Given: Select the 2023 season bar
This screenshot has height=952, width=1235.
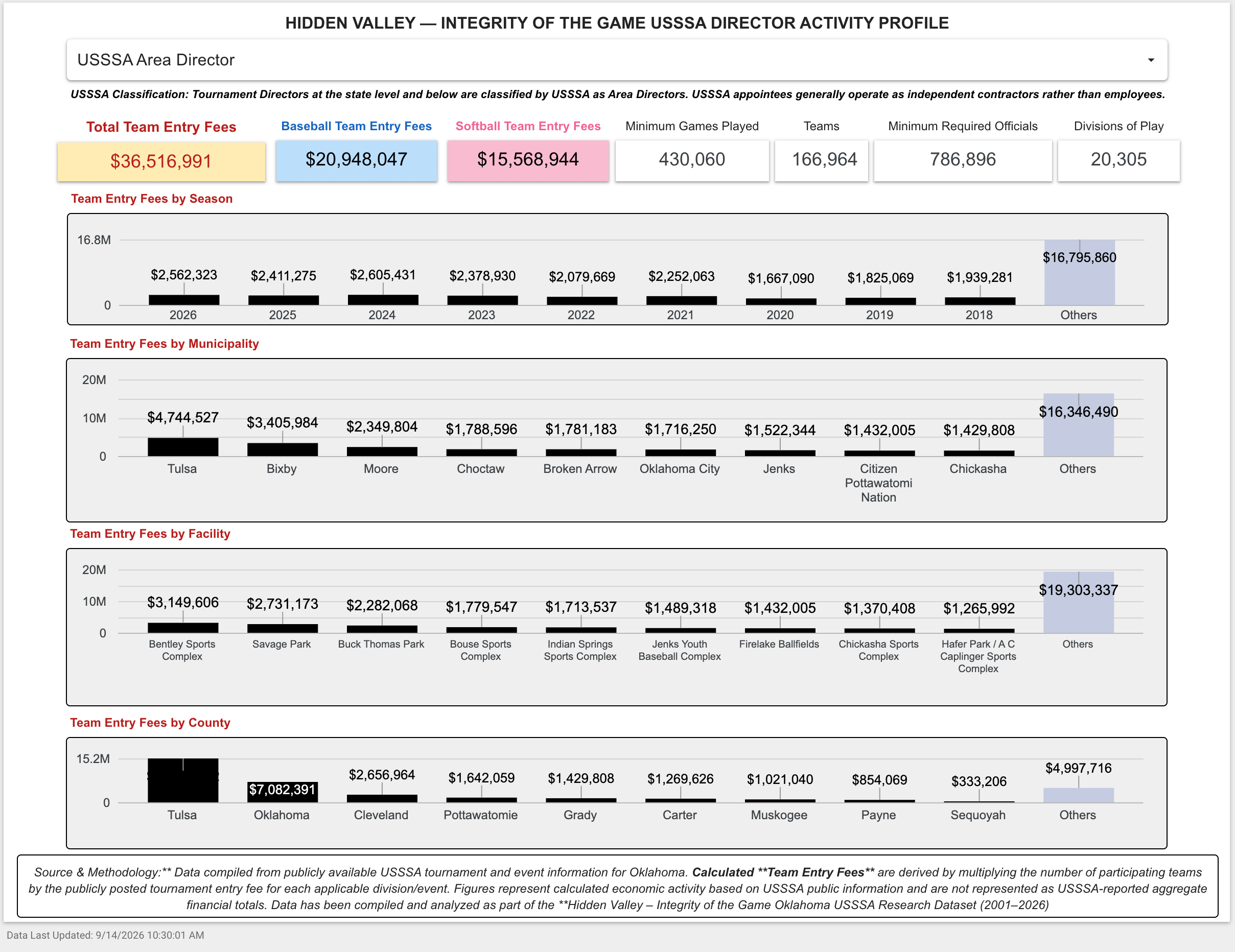Looking at the screenshot, I should [482, 300].
